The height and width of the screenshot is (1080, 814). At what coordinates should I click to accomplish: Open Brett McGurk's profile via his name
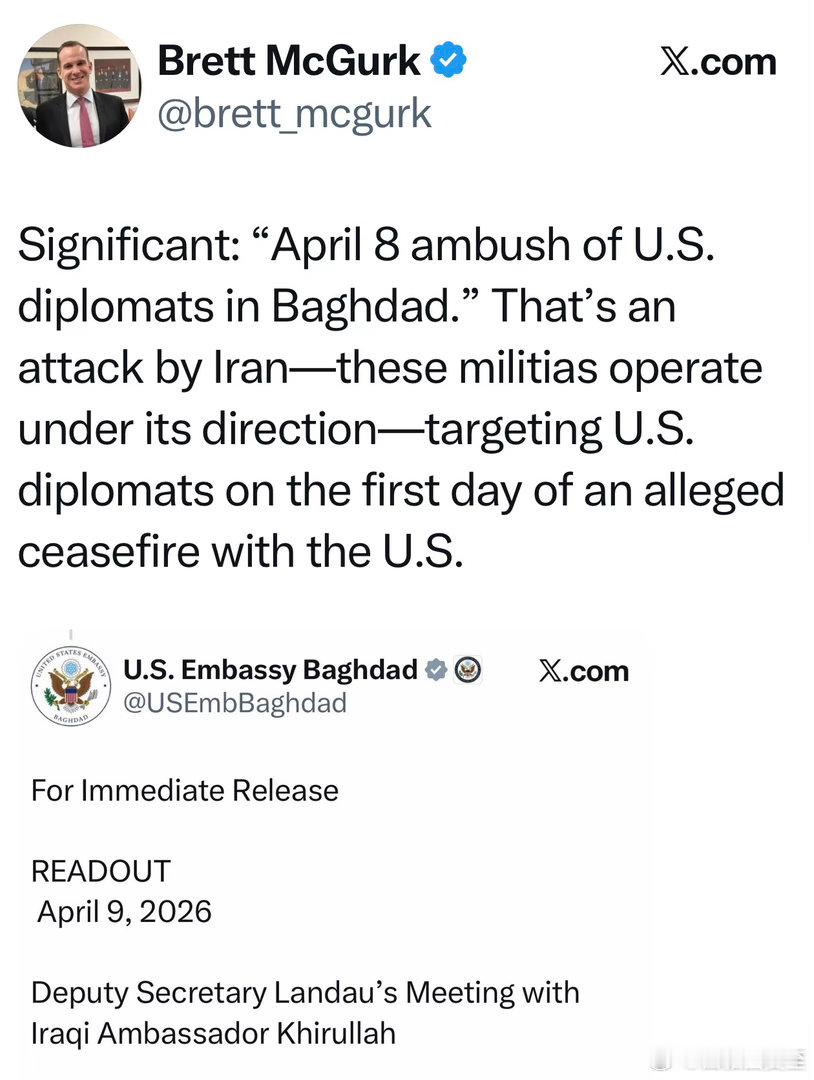click(290, 59)
